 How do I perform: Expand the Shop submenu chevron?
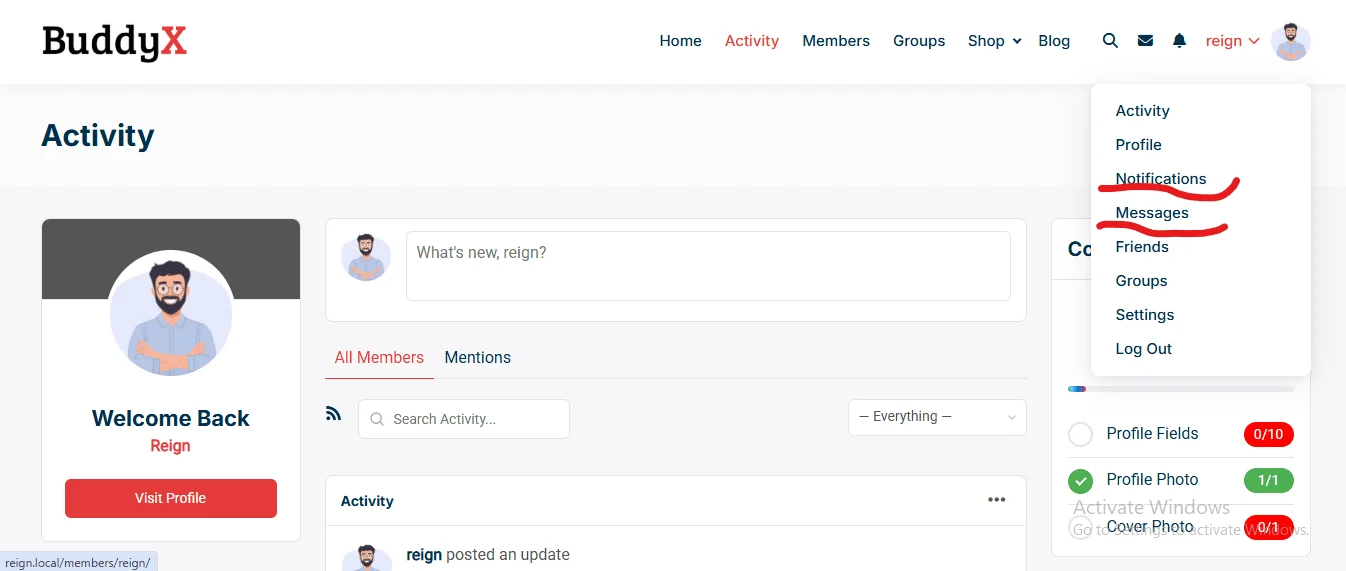pos(1017,41)
